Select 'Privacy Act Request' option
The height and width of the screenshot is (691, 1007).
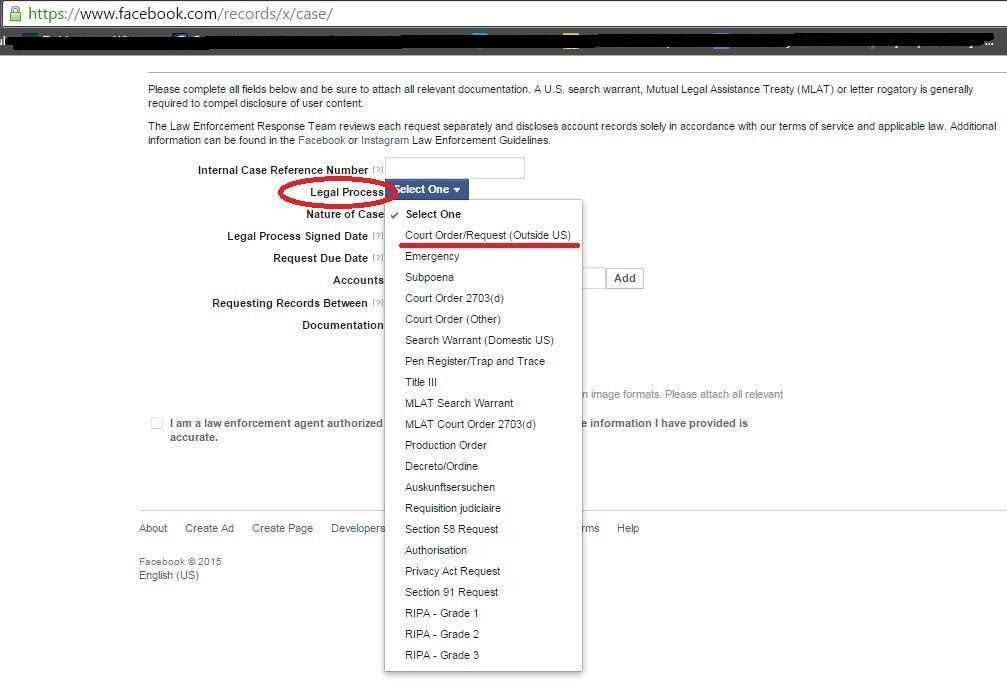(483, 572)
